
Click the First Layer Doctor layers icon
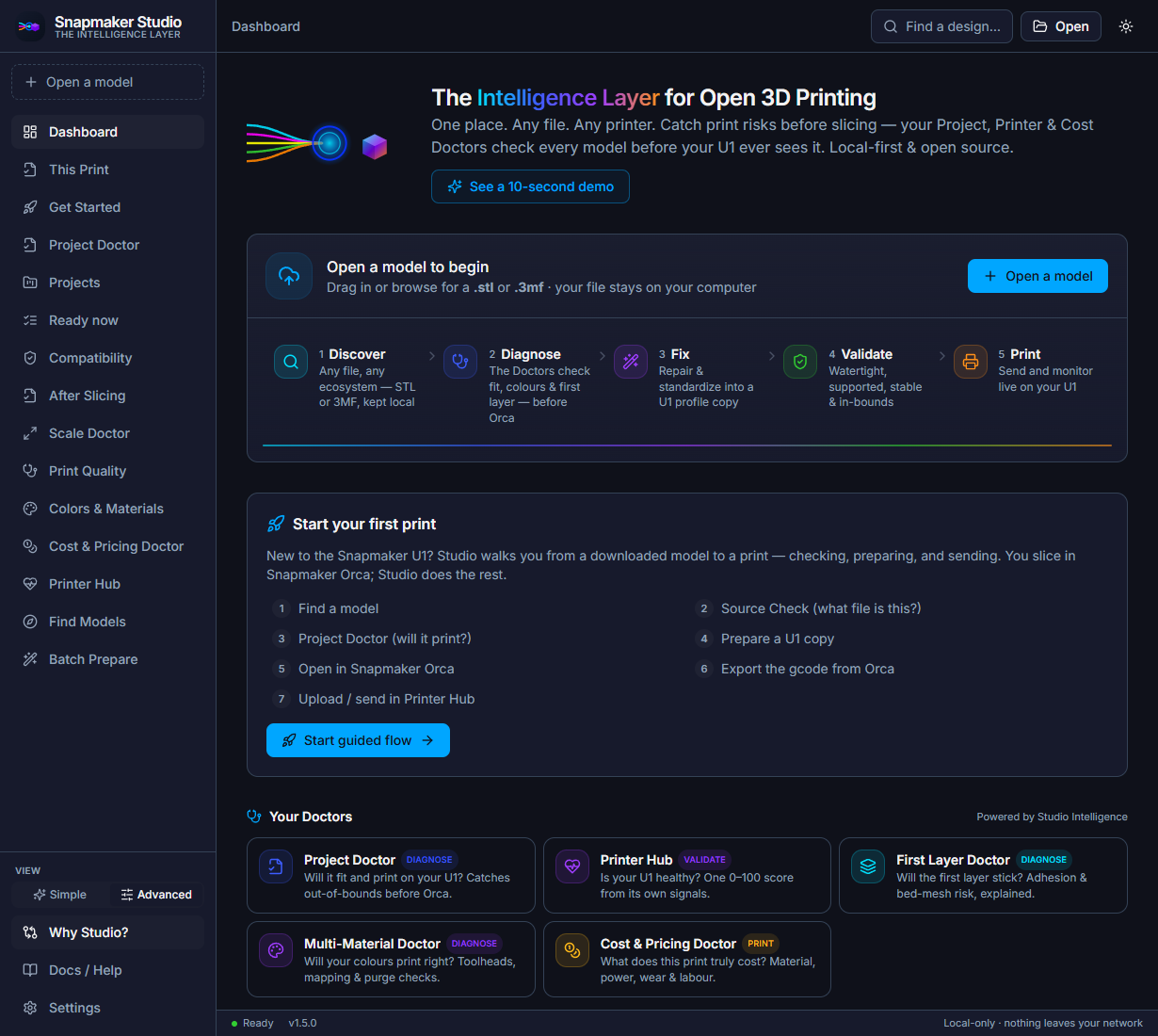(x=868, y=866)
